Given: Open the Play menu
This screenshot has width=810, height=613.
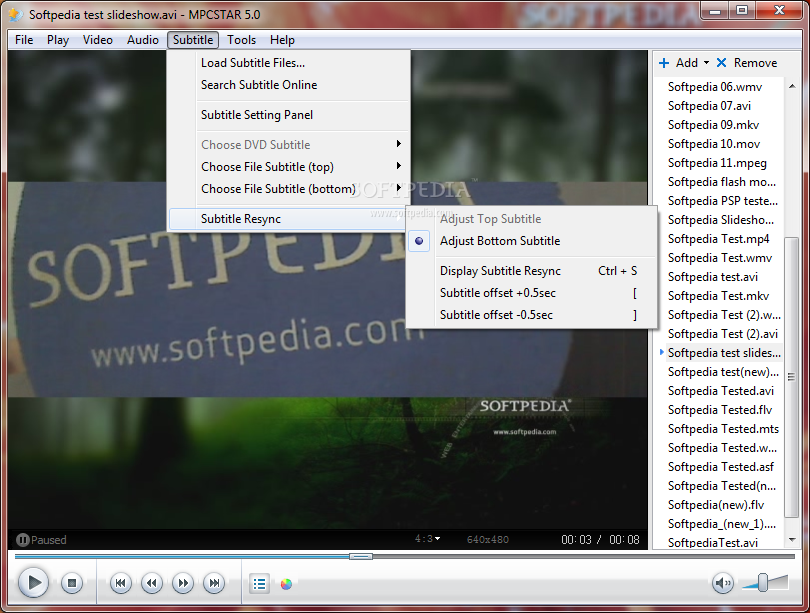Looking at the screenshot, I should coord(58,40).
